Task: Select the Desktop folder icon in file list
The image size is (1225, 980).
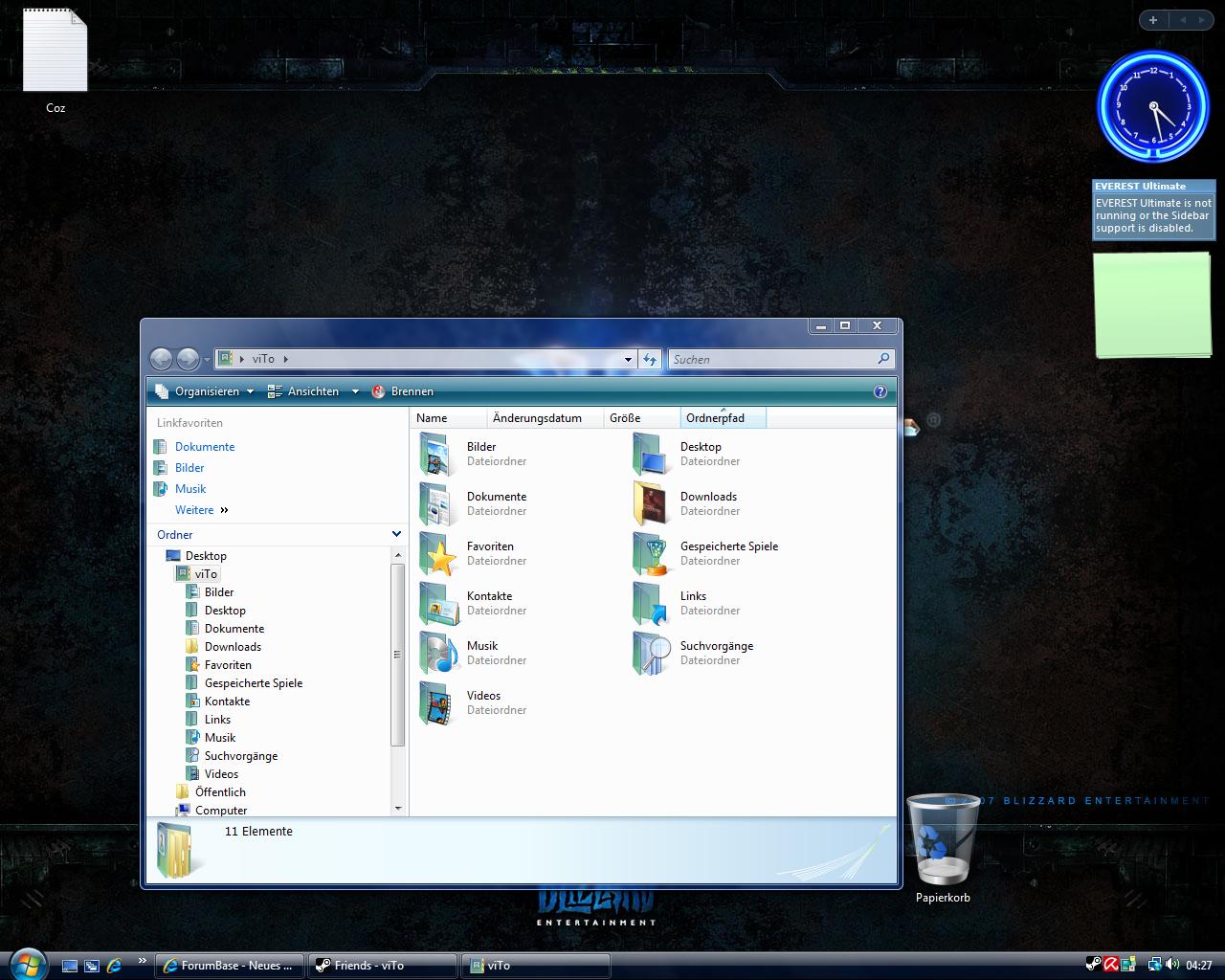Action: [652, 454]
